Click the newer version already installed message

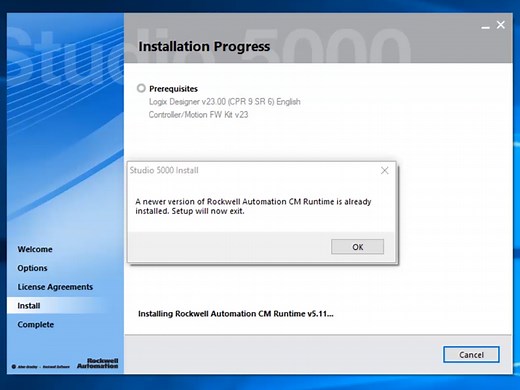click(253, 206)
